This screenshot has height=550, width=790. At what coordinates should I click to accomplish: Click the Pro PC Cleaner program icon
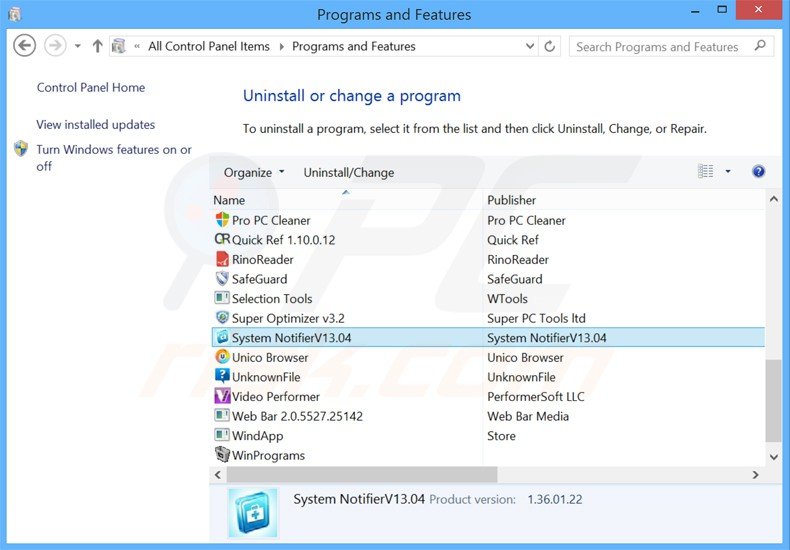(x=222, y=220)
